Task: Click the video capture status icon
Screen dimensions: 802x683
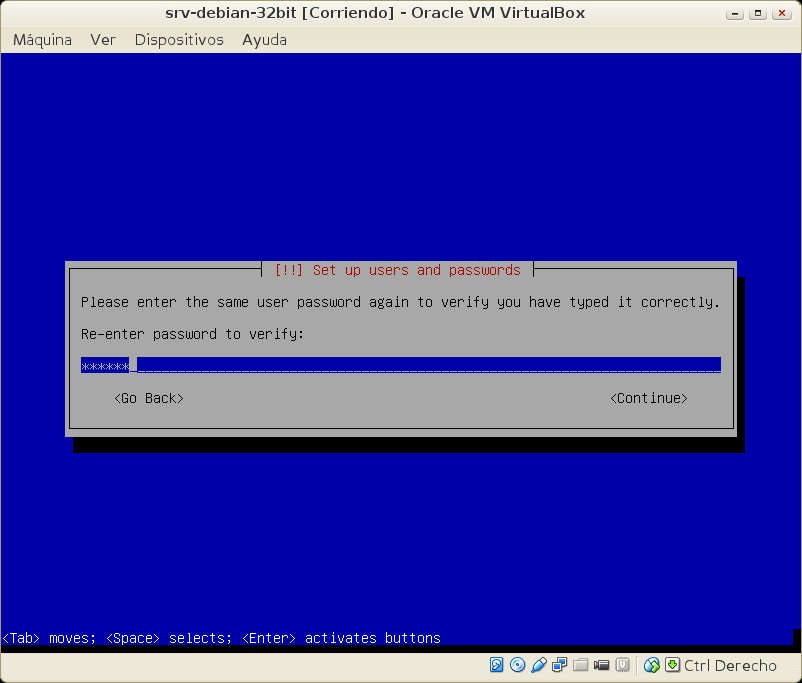Action: [601, 665]
